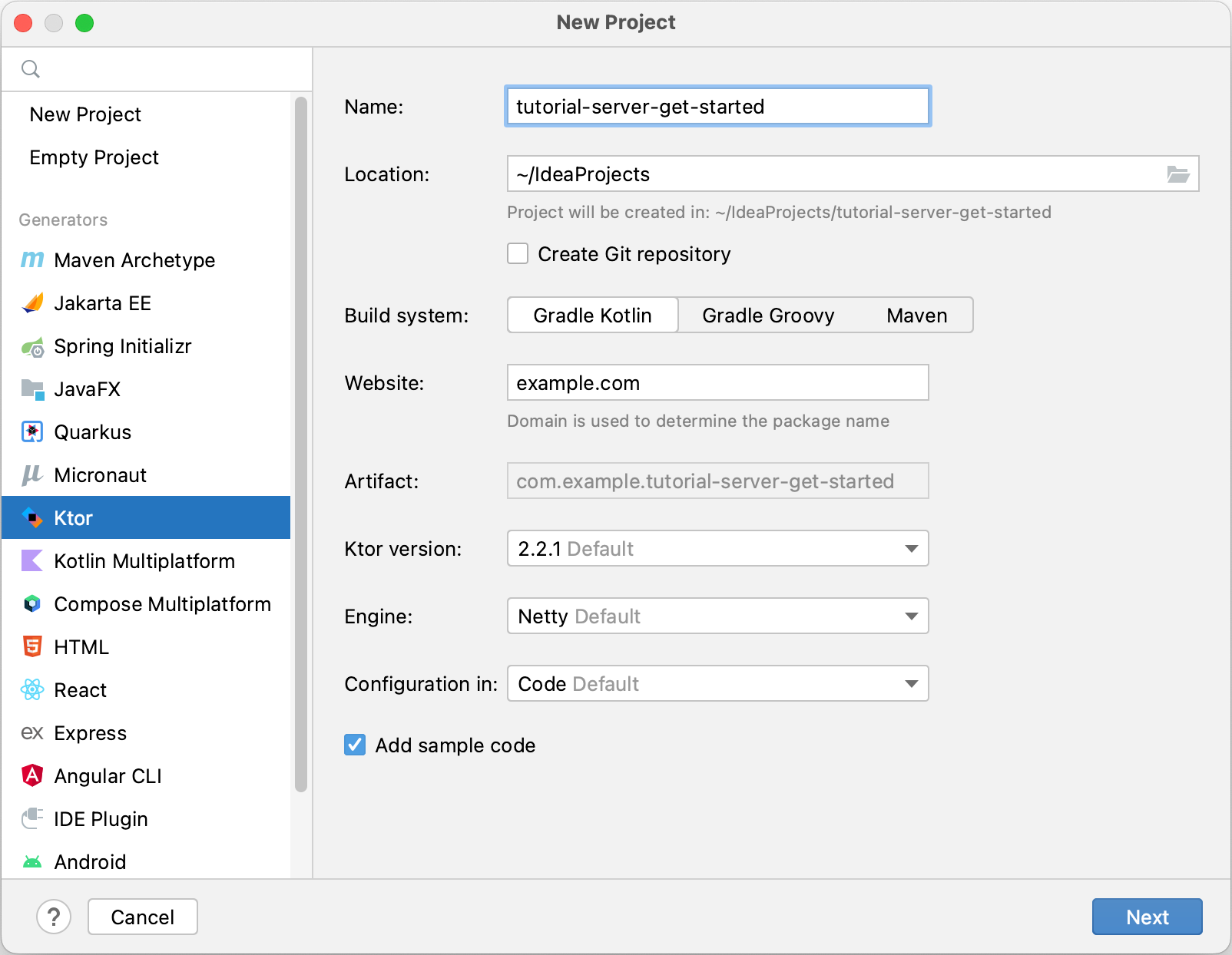Click the Express ex icon
Image resolution: width=1232 pixels, height=955 pixels.
[32, 733]
